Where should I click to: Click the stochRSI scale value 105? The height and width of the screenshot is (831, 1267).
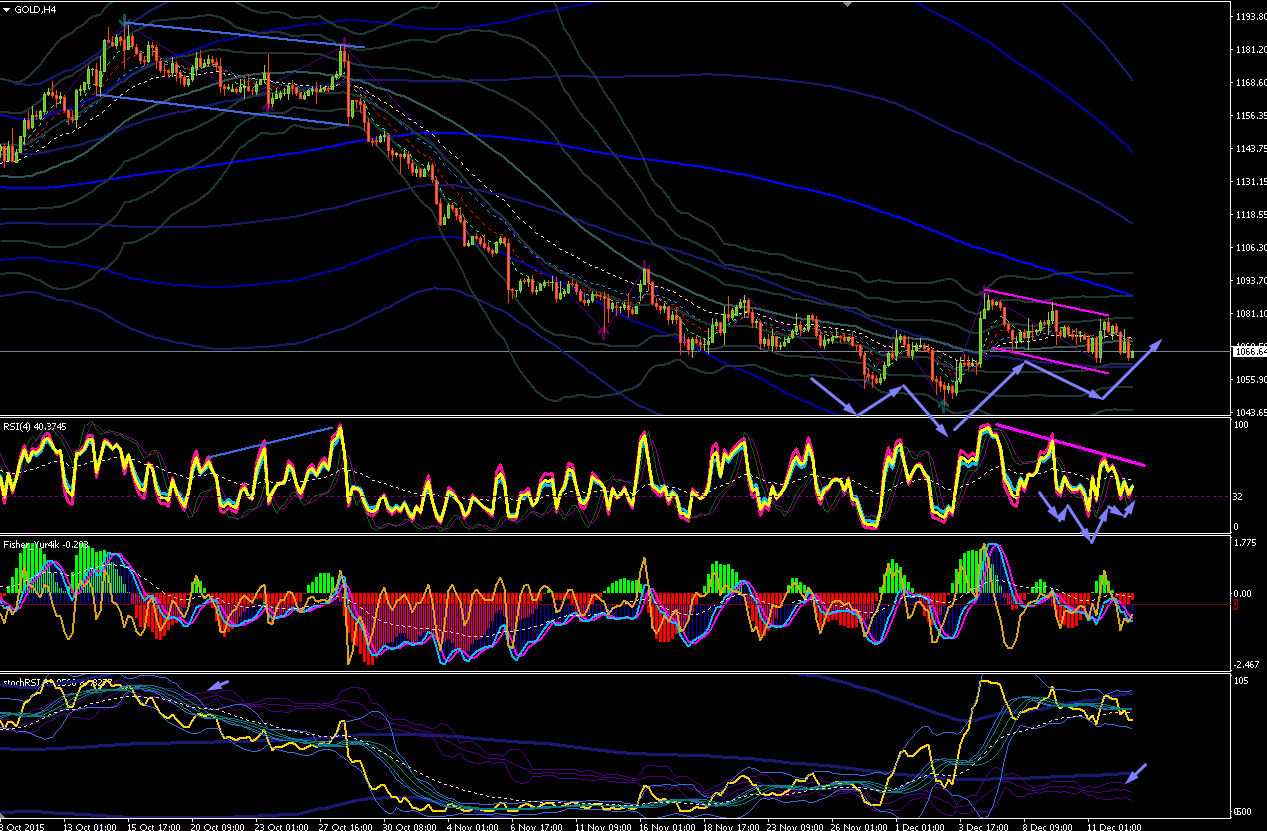(x=1243, y=682)
